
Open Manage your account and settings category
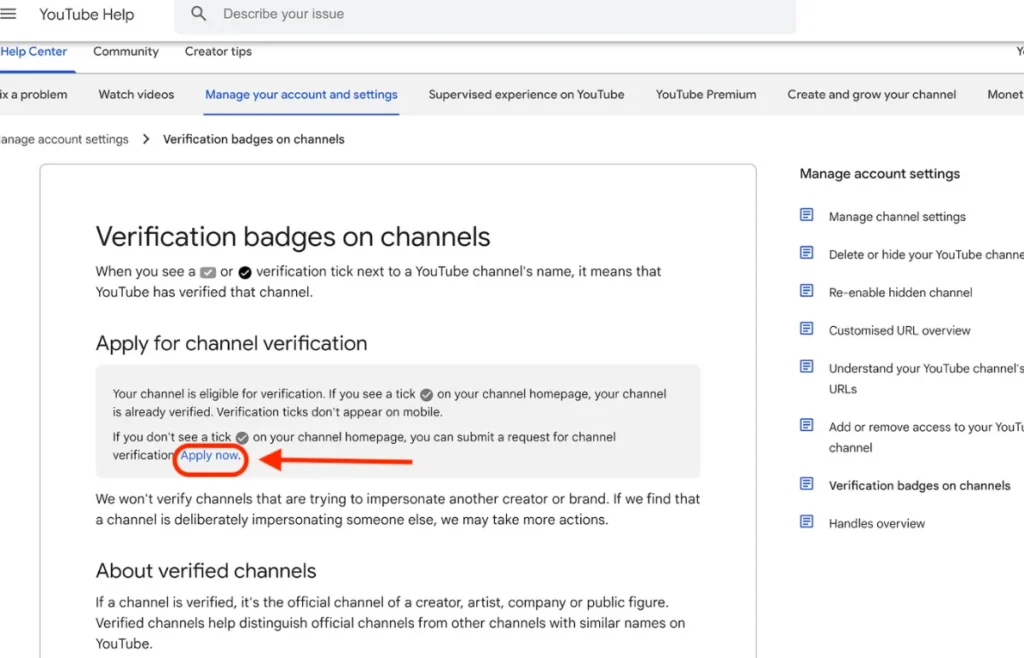click(301, 95)
